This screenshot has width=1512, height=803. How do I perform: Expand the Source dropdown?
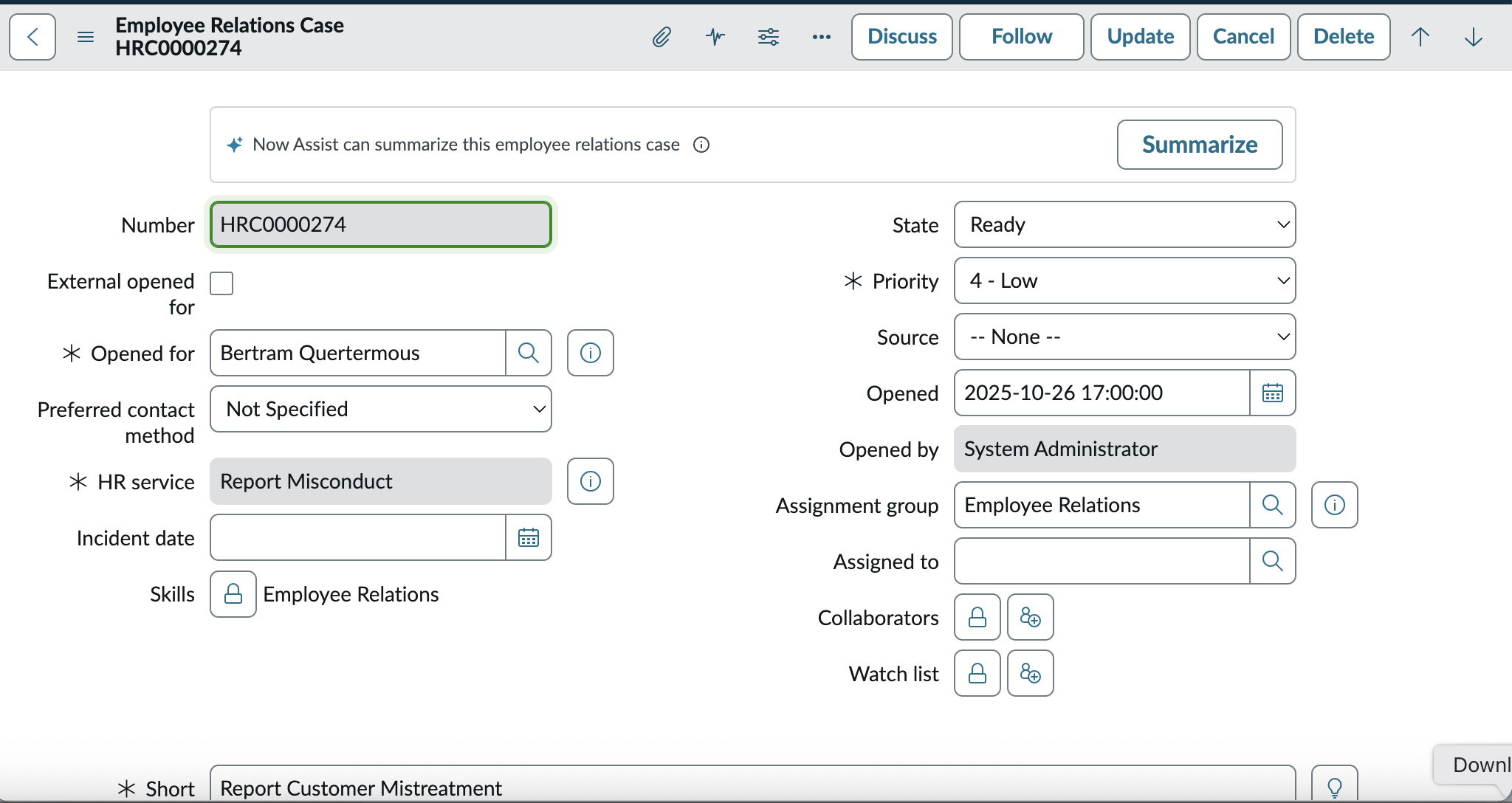coord(1125,337)
